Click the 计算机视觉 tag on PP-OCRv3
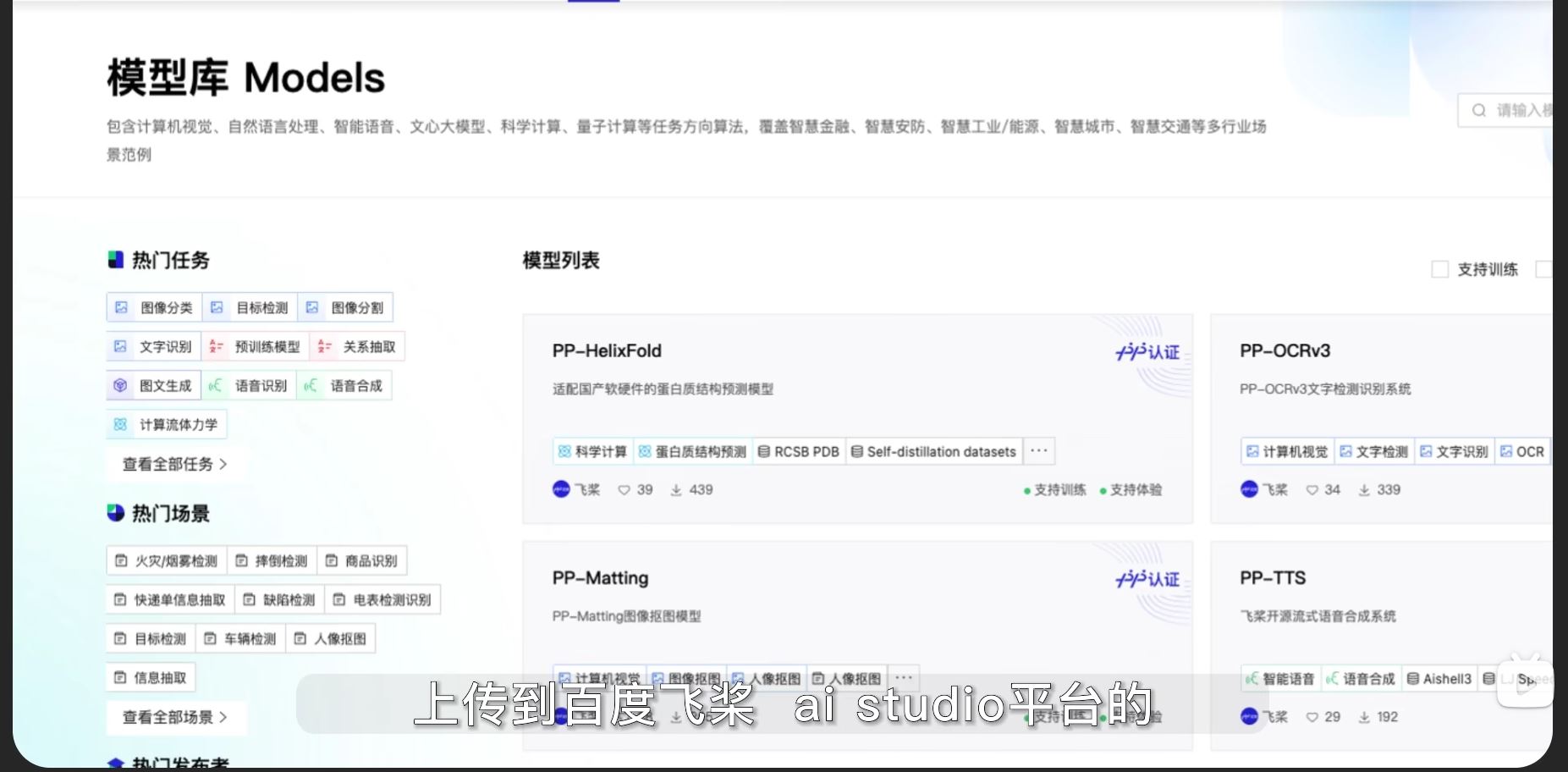This screenshot has width=1568, height=772. click(x=1287, y=451)
